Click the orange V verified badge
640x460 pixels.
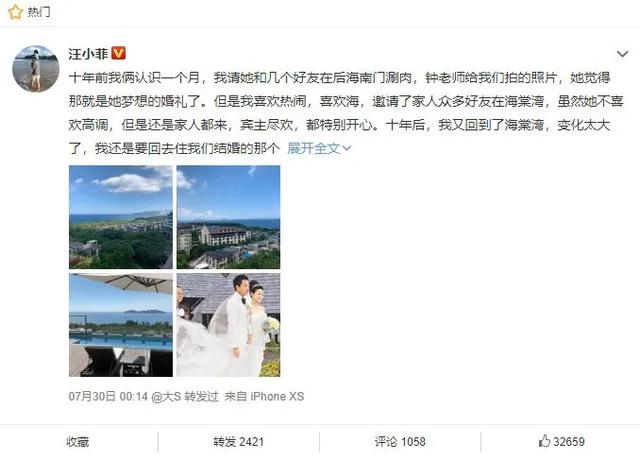click(x=118, y=53)
